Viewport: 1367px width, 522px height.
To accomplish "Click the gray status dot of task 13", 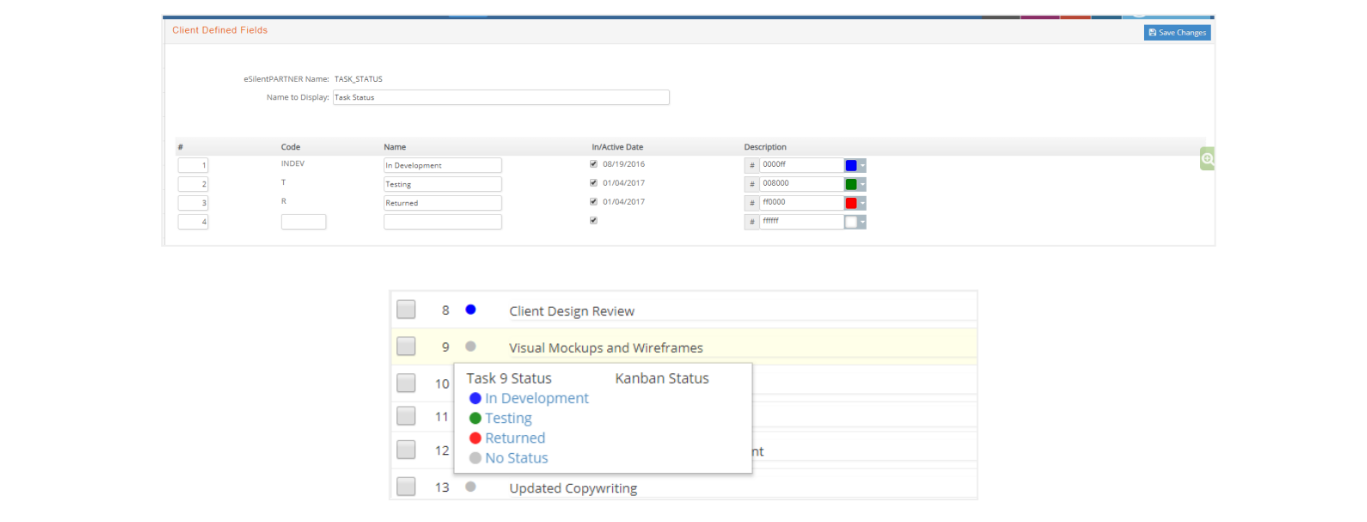I will click(470, 487).
